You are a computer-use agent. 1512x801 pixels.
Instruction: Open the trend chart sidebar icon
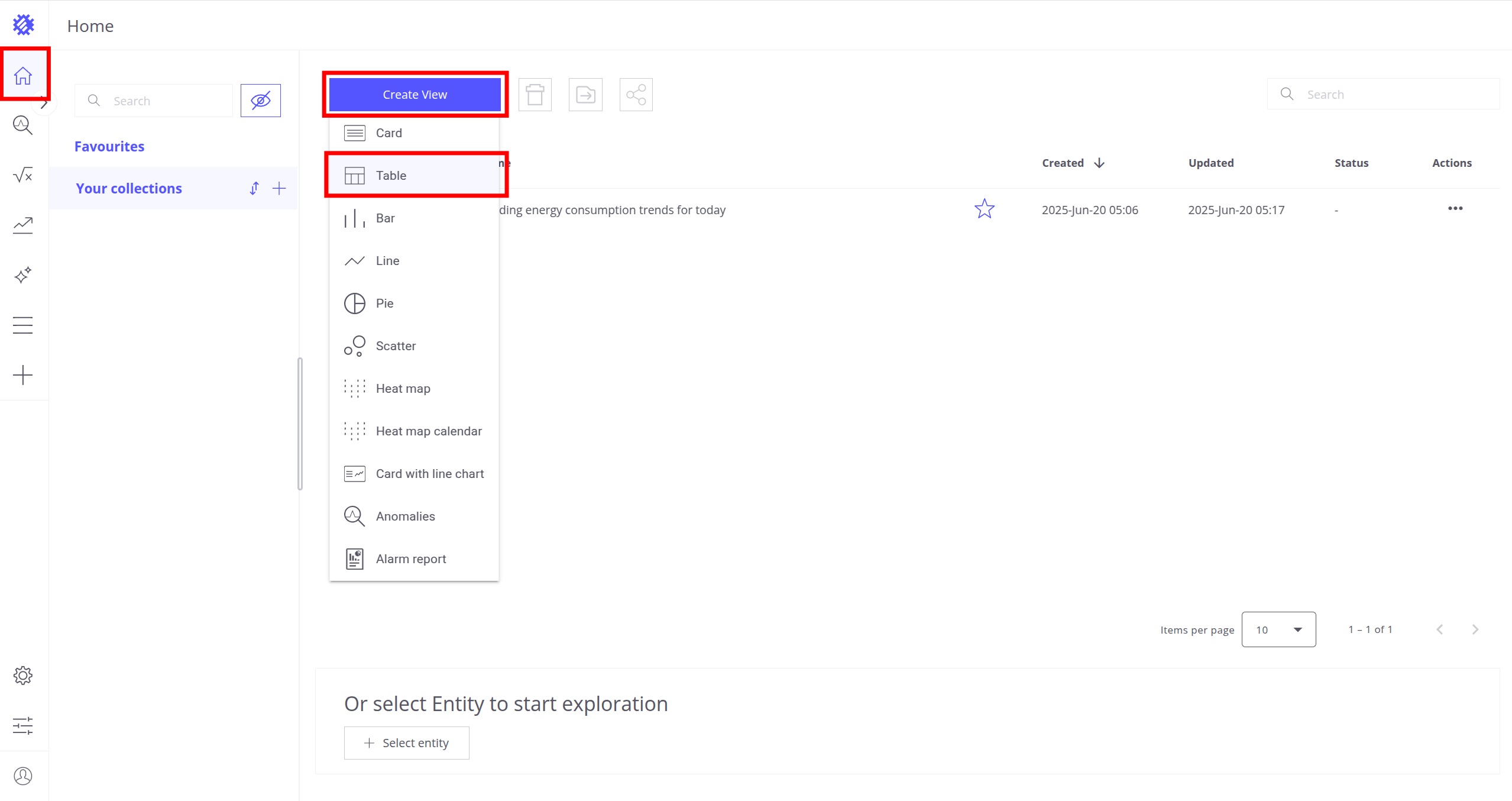(22, 225)
